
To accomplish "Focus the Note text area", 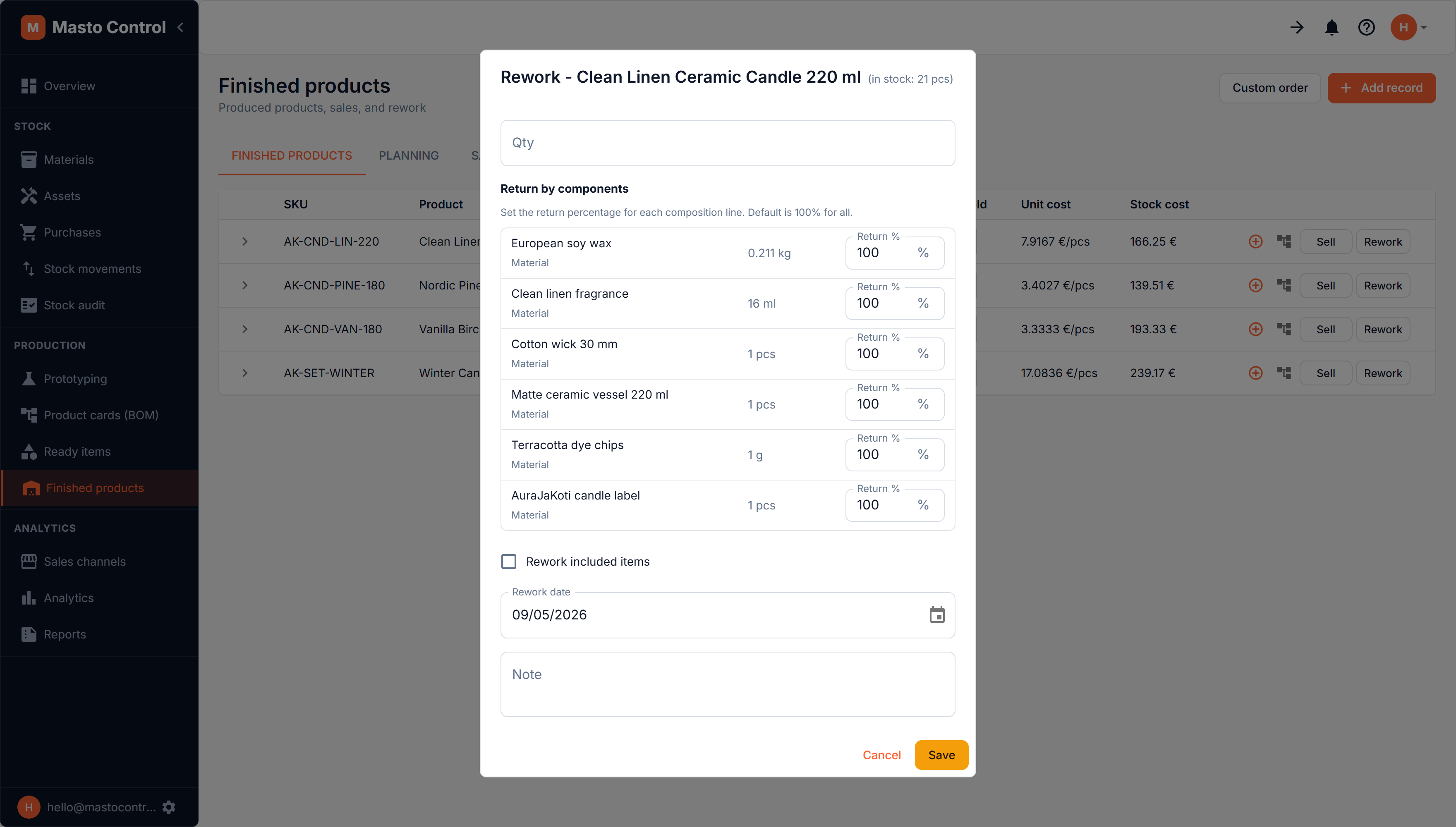I will [x=727, y=684].
